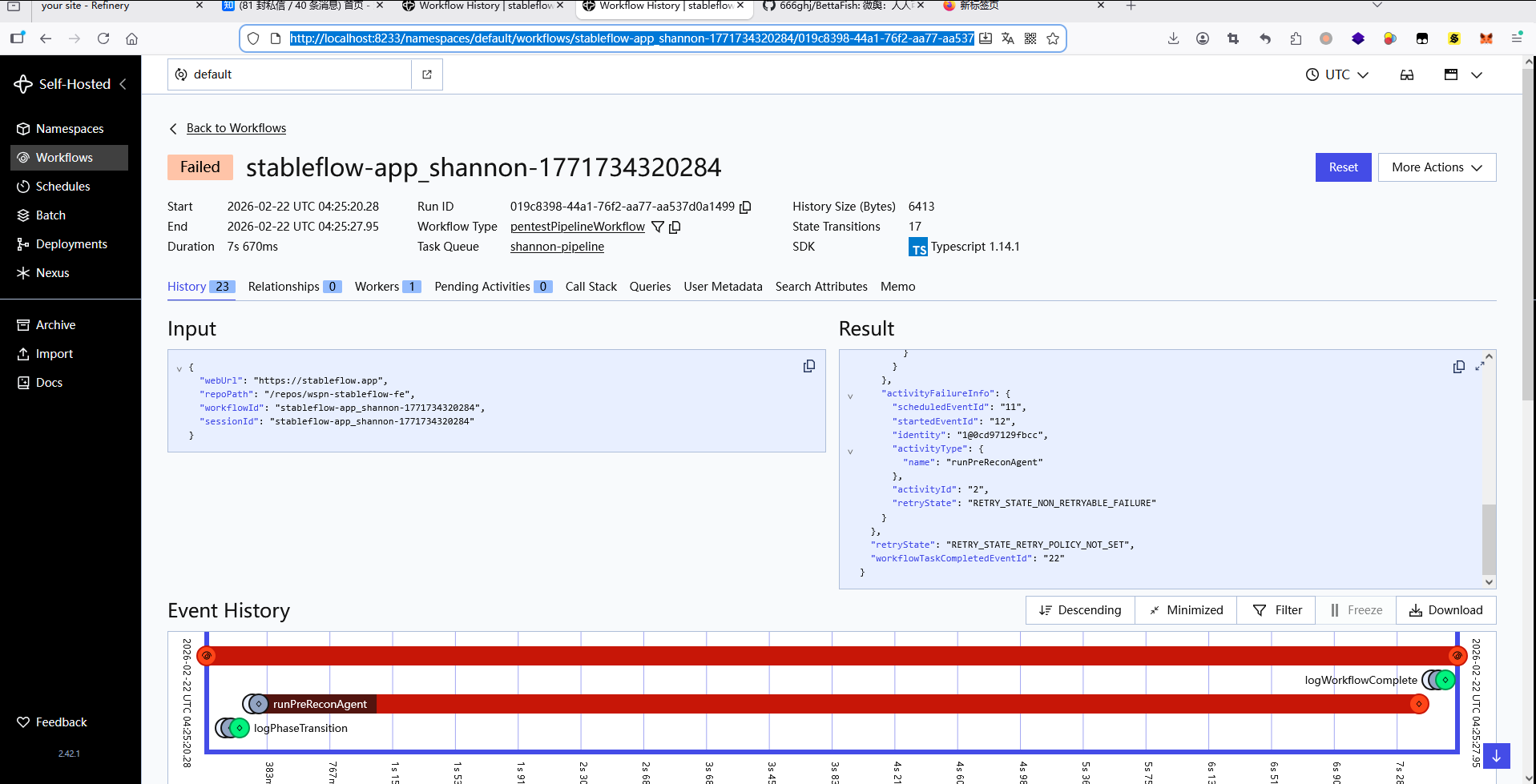
Task: Open namespace in new window icon
Action: tap(427, 74)
